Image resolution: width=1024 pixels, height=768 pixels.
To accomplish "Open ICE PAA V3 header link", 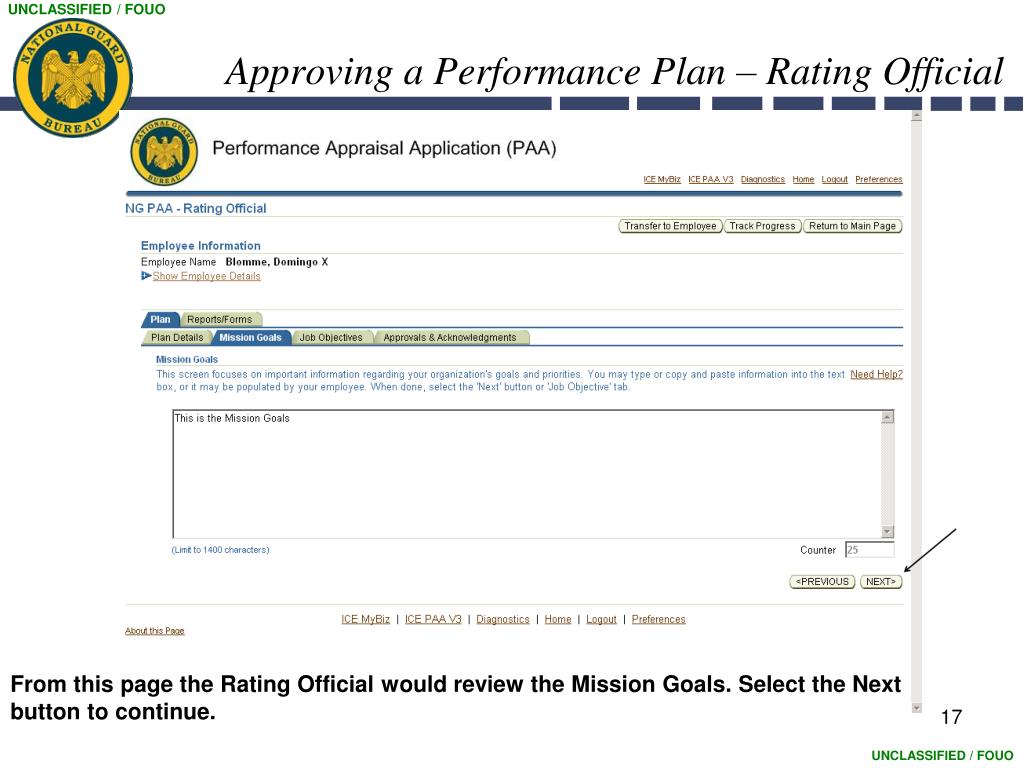I will (x=711, y=179).
